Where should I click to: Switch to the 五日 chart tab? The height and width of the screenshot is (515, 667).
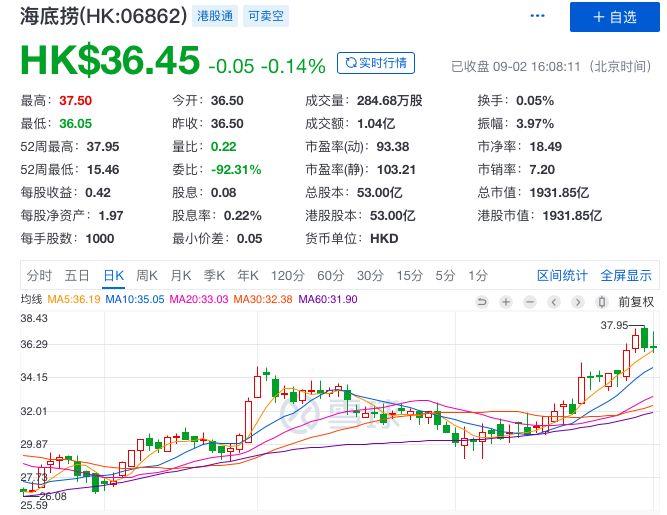click(x=77, y=276)
